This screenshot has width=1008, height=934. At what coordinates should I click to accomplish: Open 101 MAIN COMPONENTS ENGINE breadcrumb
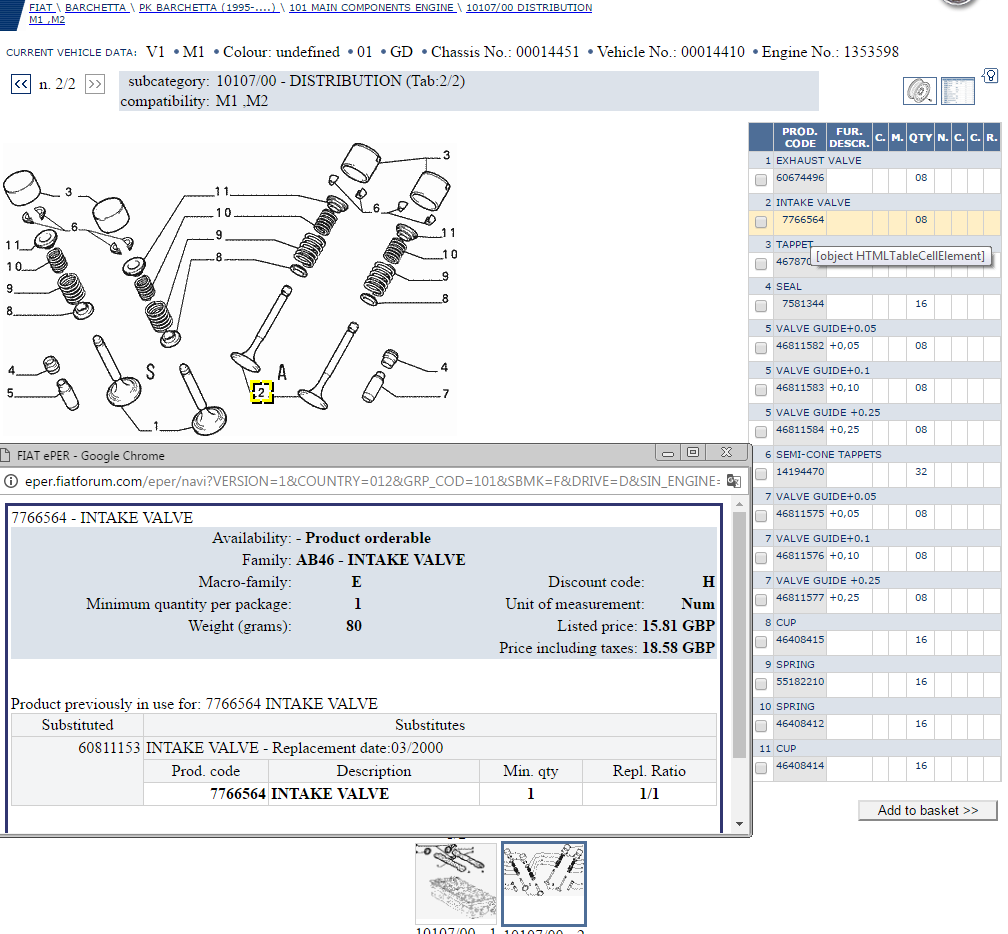point(372,8)
